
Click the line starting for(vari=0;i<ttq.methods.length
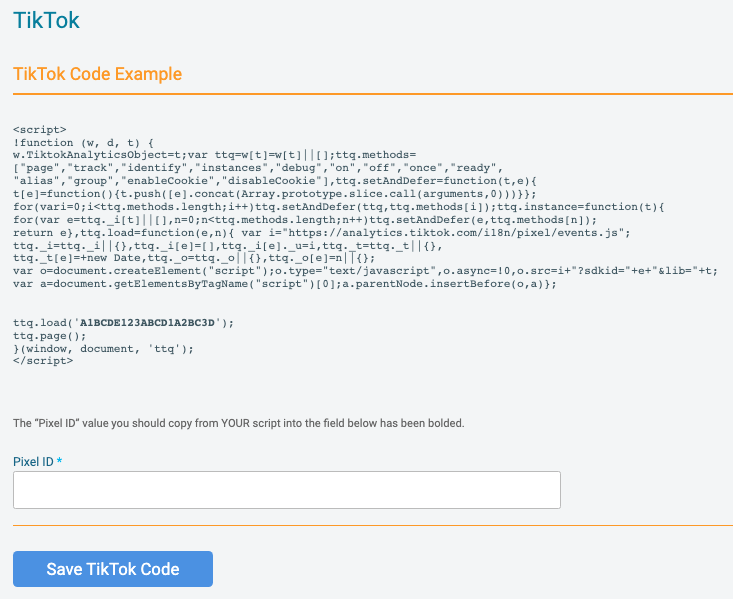tap(338, 207)
